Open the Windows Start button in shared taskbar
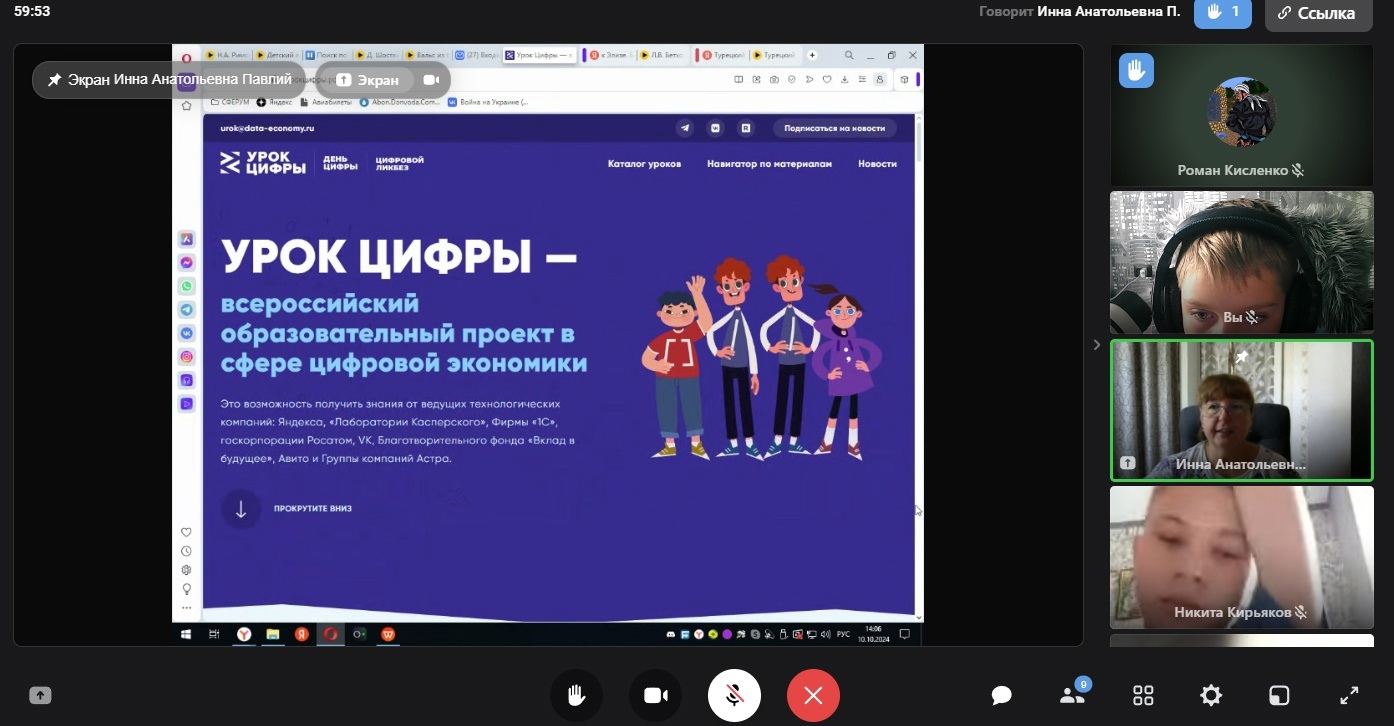Viewport: 1394px width, 726px height. pos(185,634)
